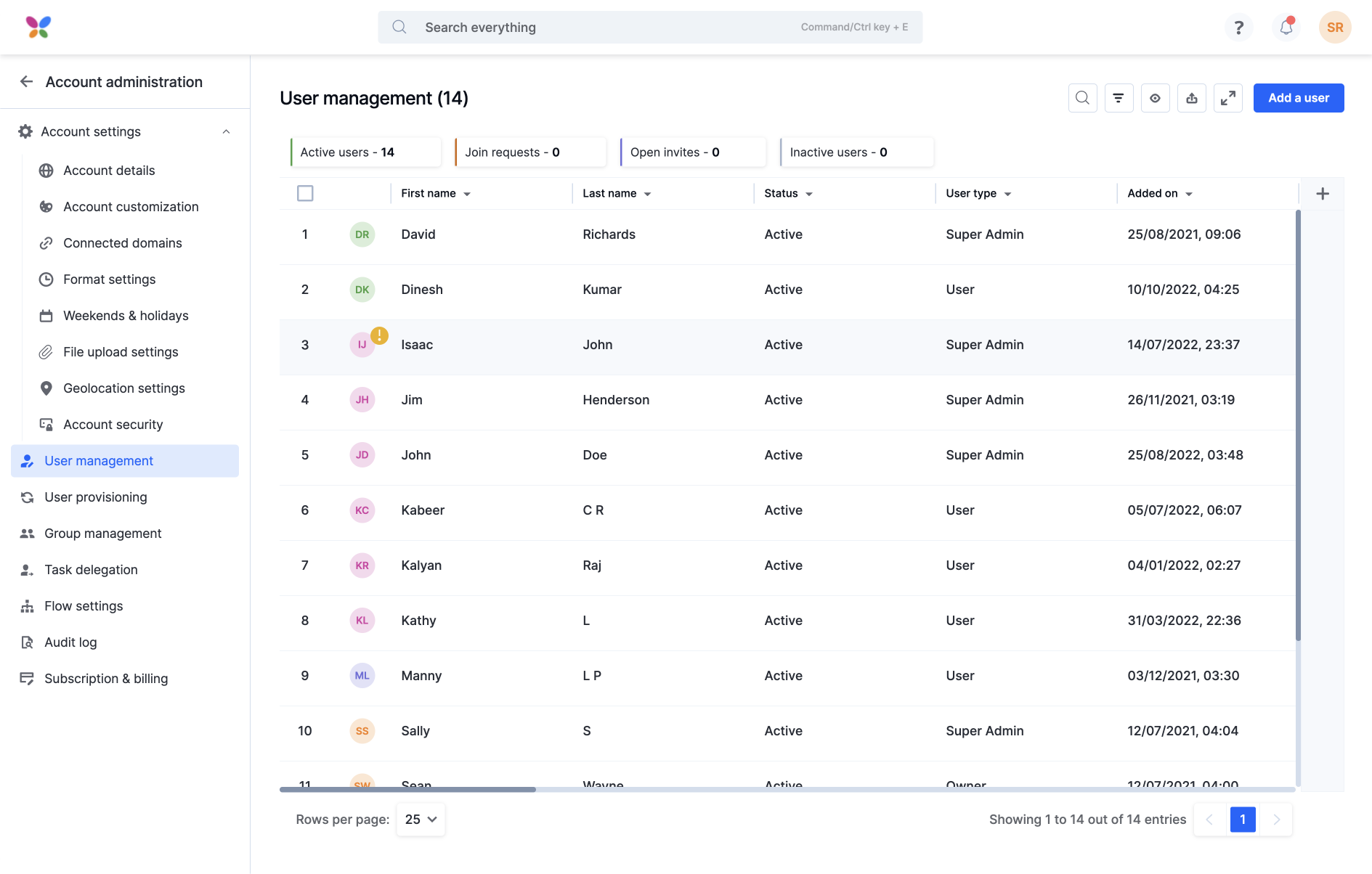The height and width of the screenshot is (874, 1372).
Task: Open the First name column sort dropdown
Action: [467, 194]
